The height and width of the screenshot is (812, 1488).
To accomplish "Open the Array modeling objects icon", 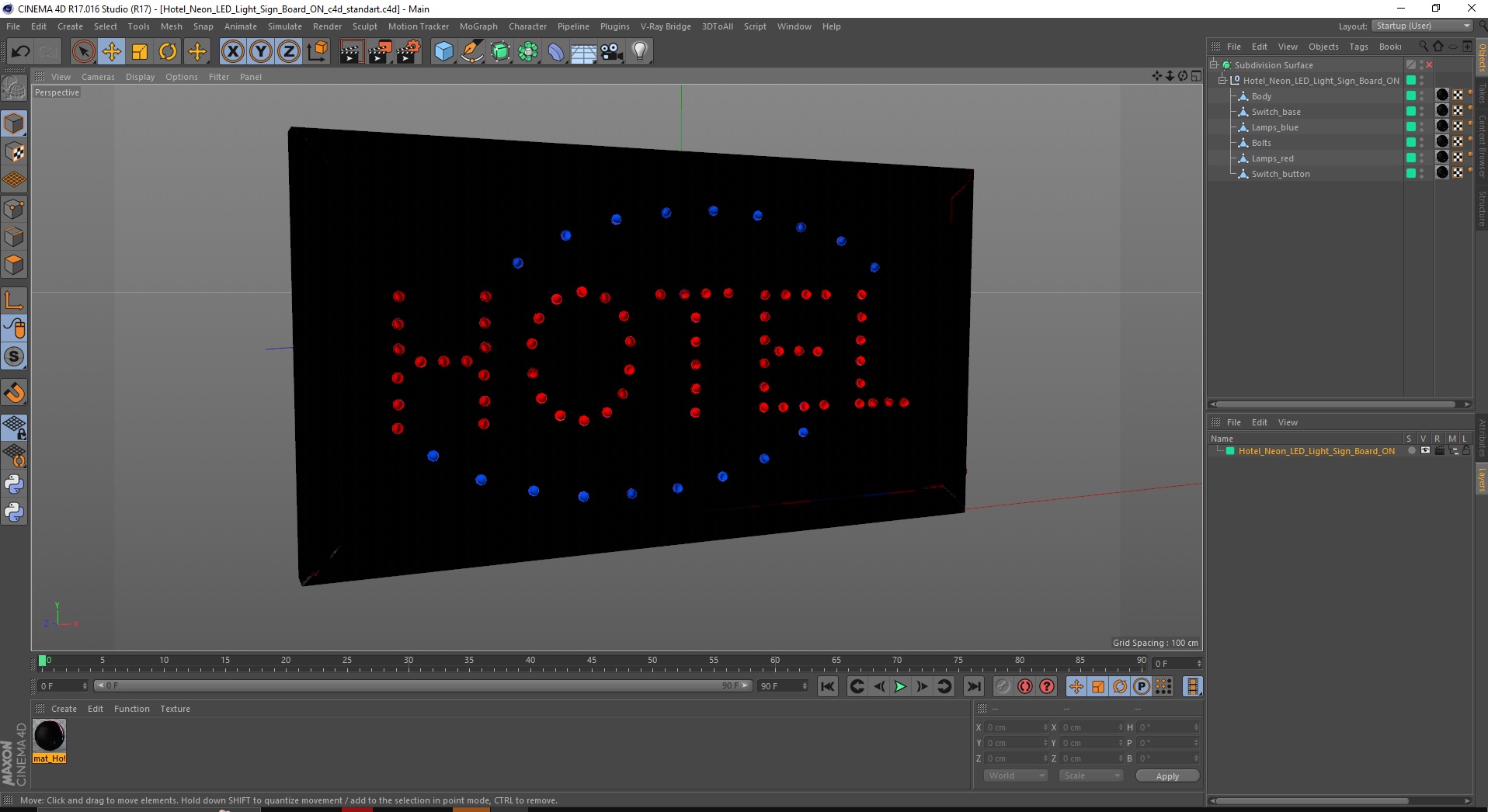I will pyautogui.click(x=528, y=52).
